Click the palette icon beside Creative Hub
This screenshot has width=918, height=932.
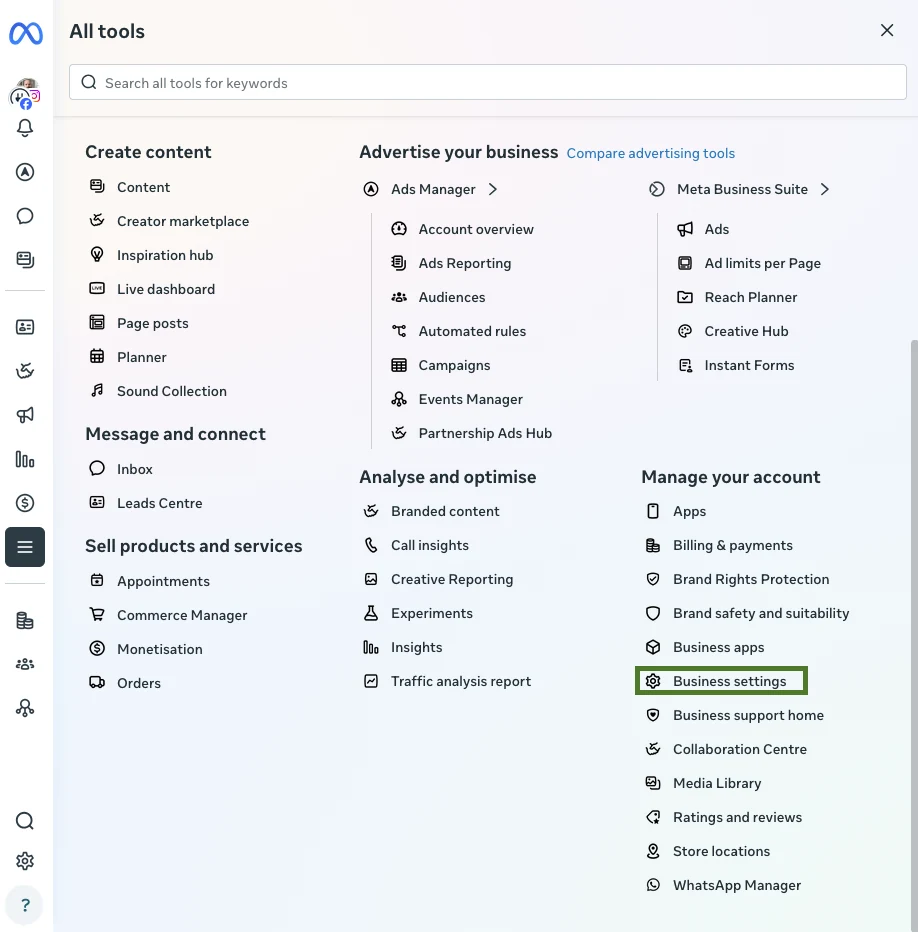pos(685,330)
